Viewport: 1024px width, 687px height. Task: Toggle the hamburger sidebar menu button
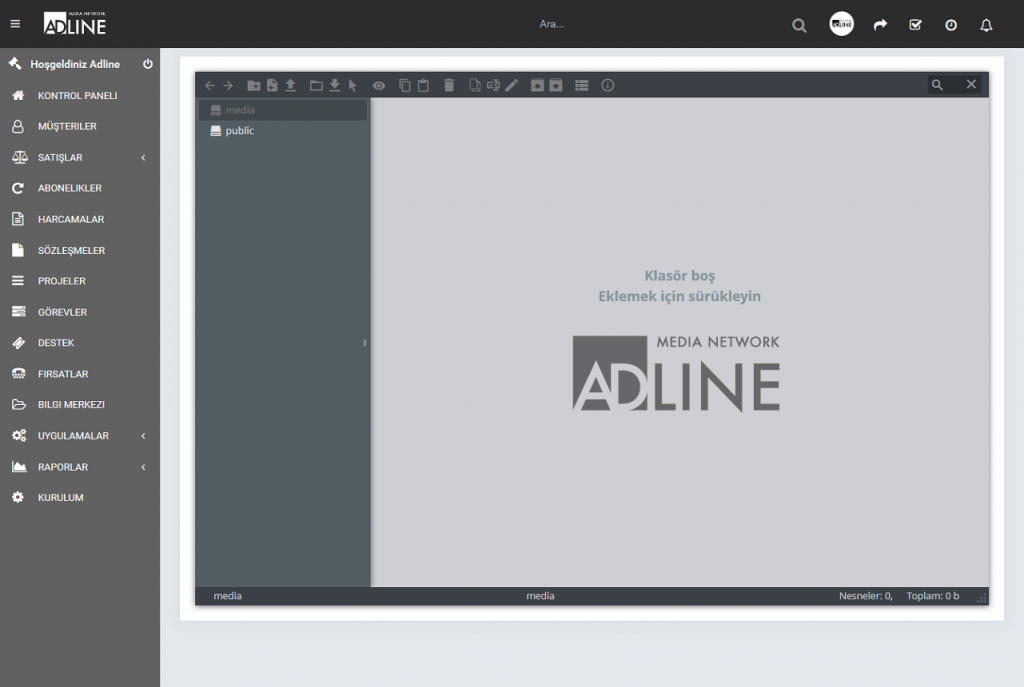pos(15,24)
